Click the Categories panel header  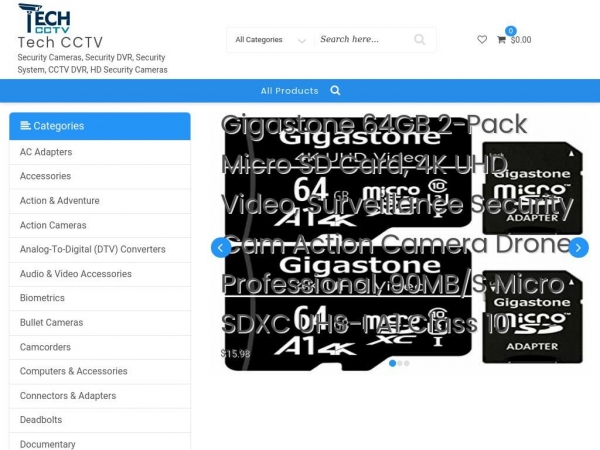[x=100, y=126]
